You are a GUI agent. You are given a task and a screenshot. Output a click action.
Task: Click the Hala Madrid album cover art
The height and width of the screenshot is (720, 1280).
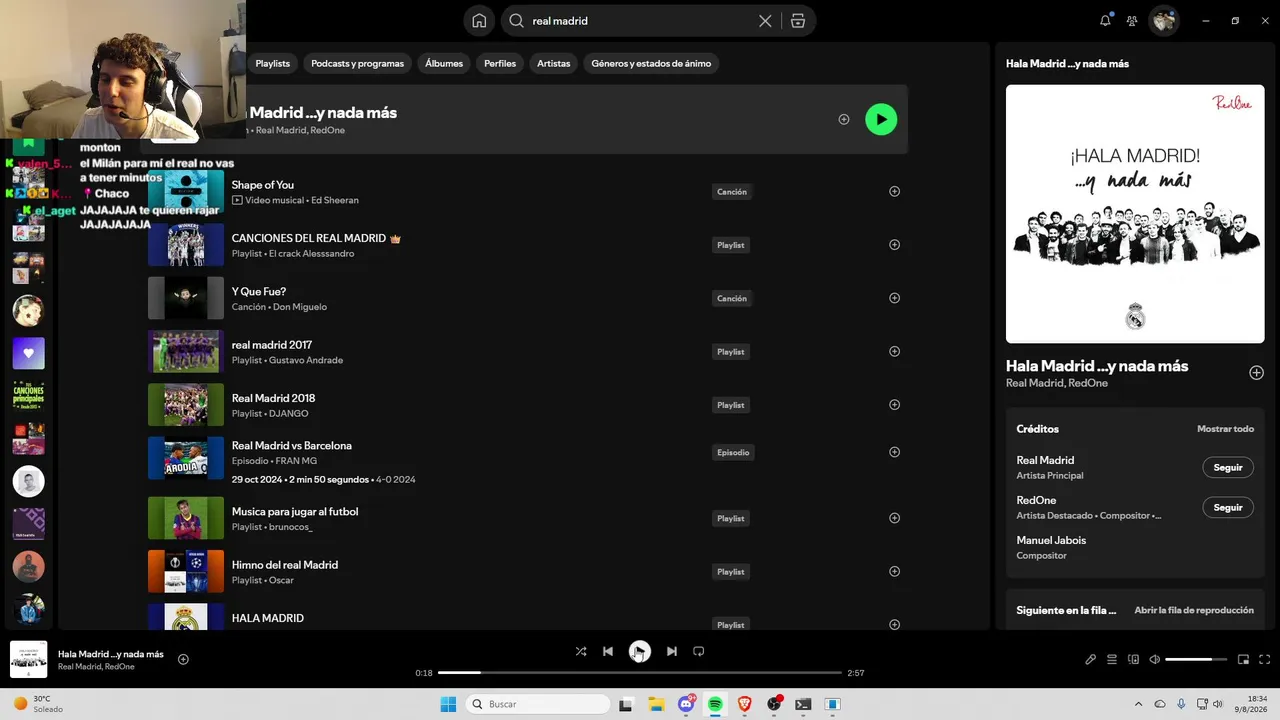(1135, 214)
